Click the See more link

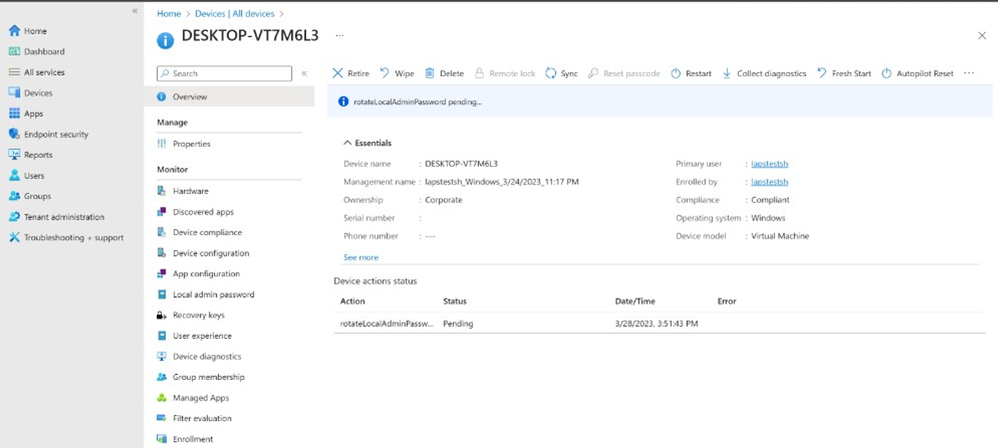tap(361, 258)
